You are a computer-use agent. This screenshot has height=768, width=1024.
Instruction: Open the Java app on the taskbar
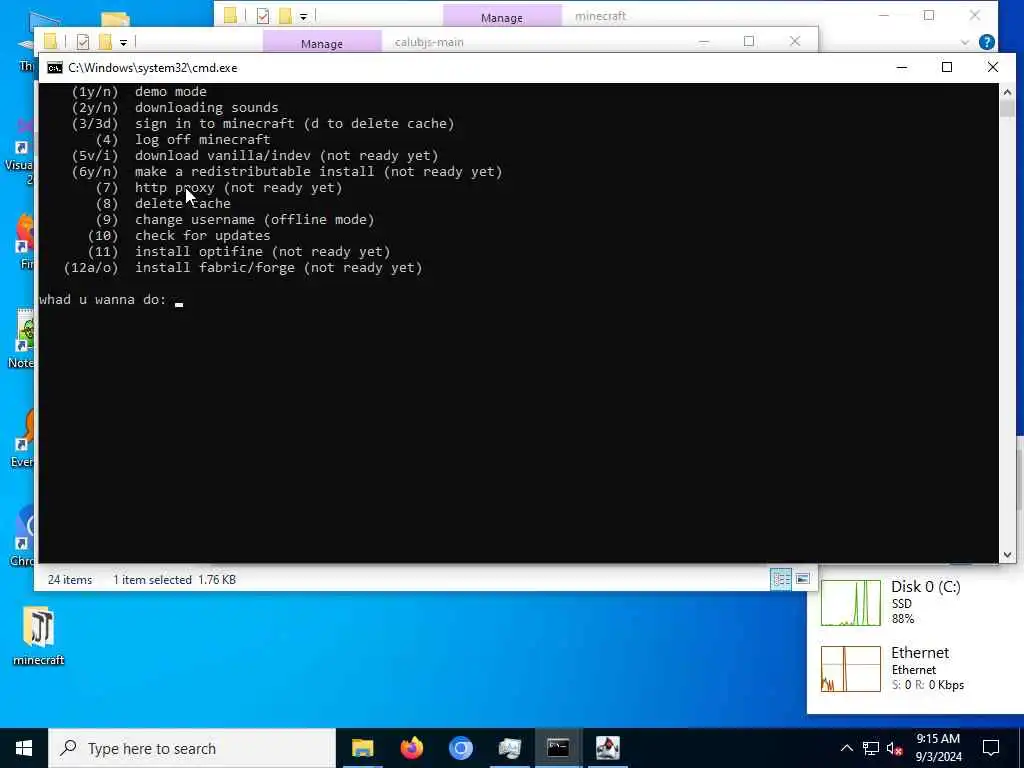[607, 748]
